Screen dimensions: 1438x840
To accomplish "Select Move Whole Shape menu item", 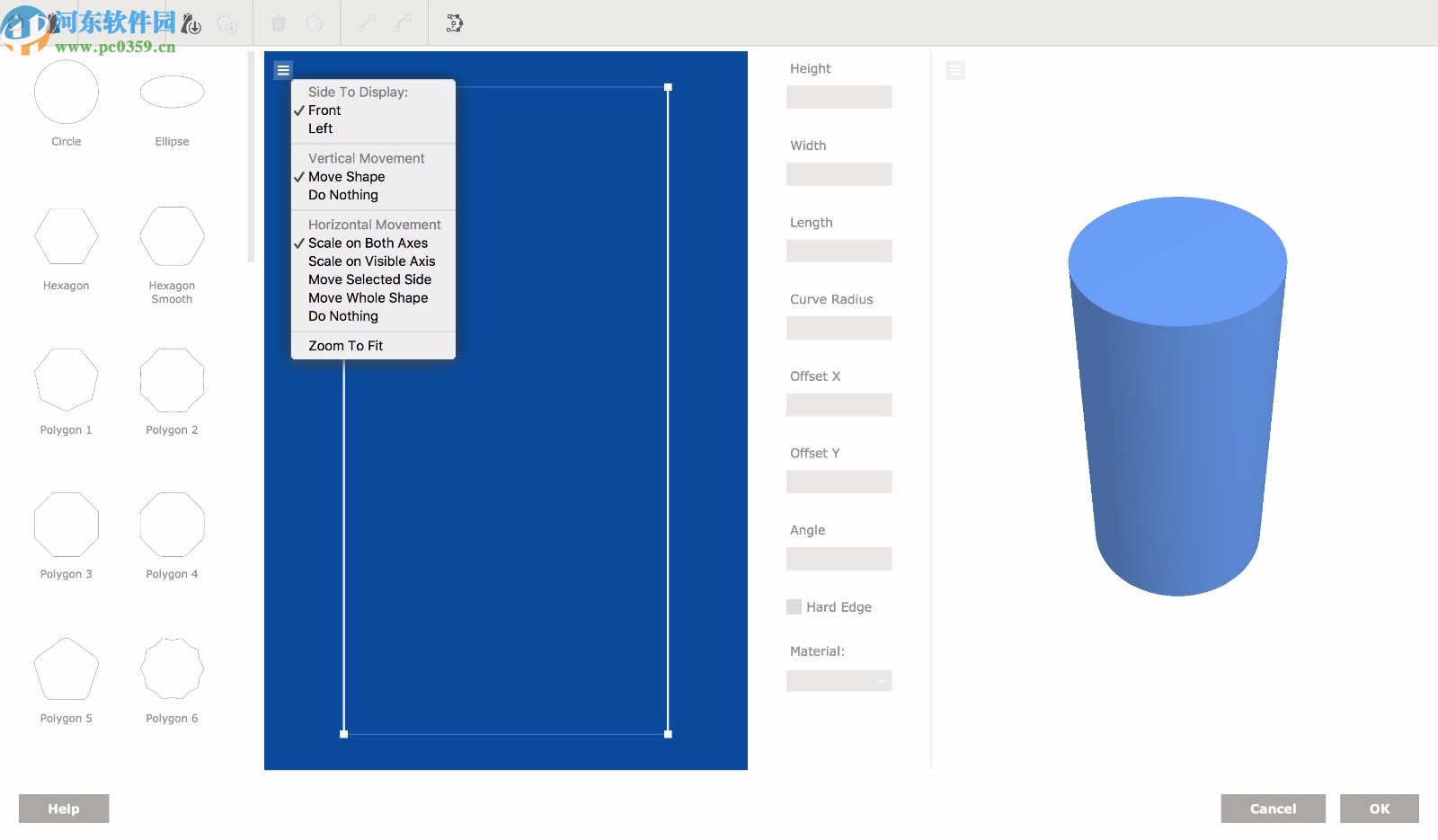I will click(x=368, y=298).
